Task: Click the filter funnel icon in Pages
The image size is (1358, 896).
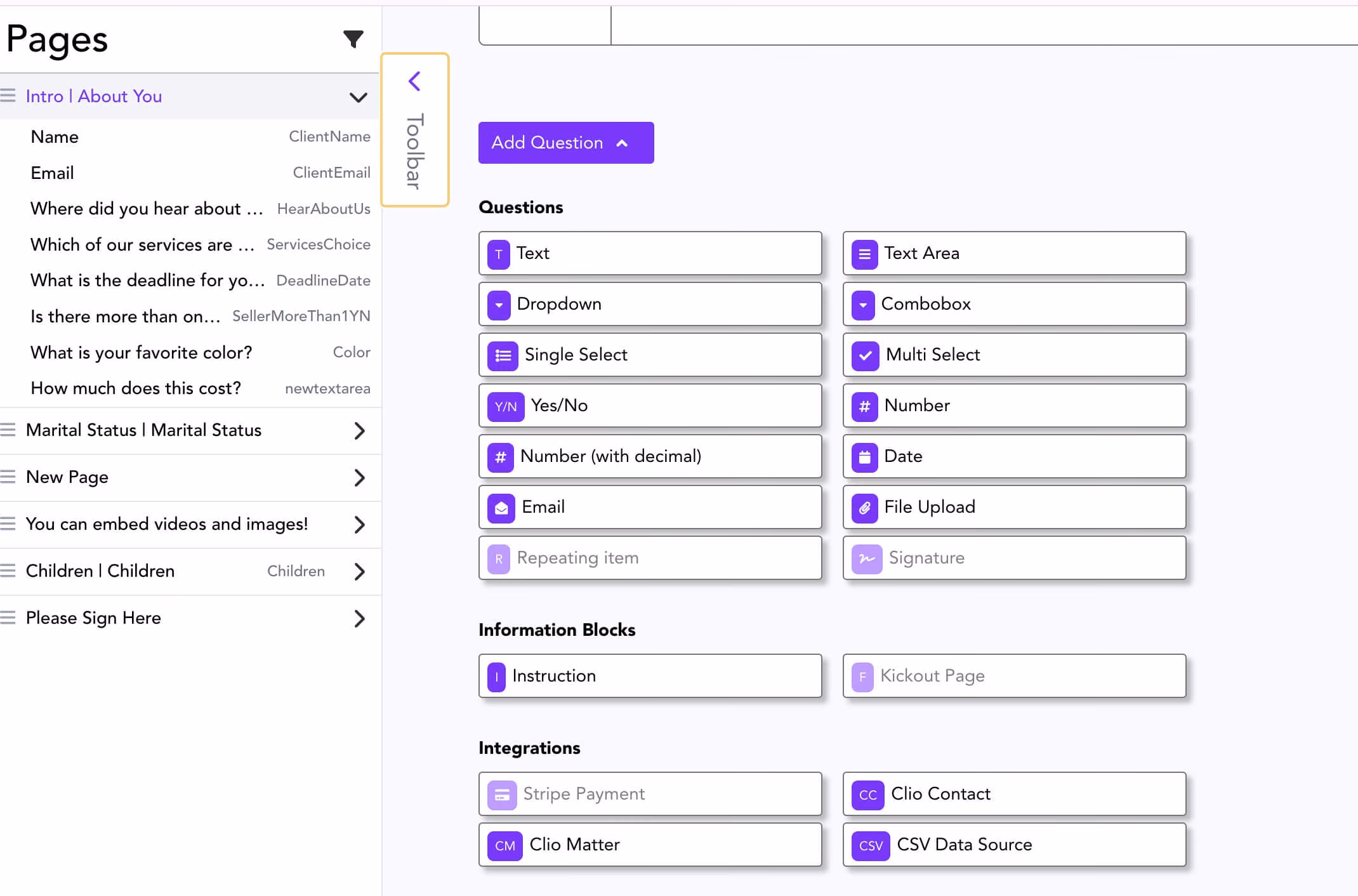Action: click(x=353, y=39)
